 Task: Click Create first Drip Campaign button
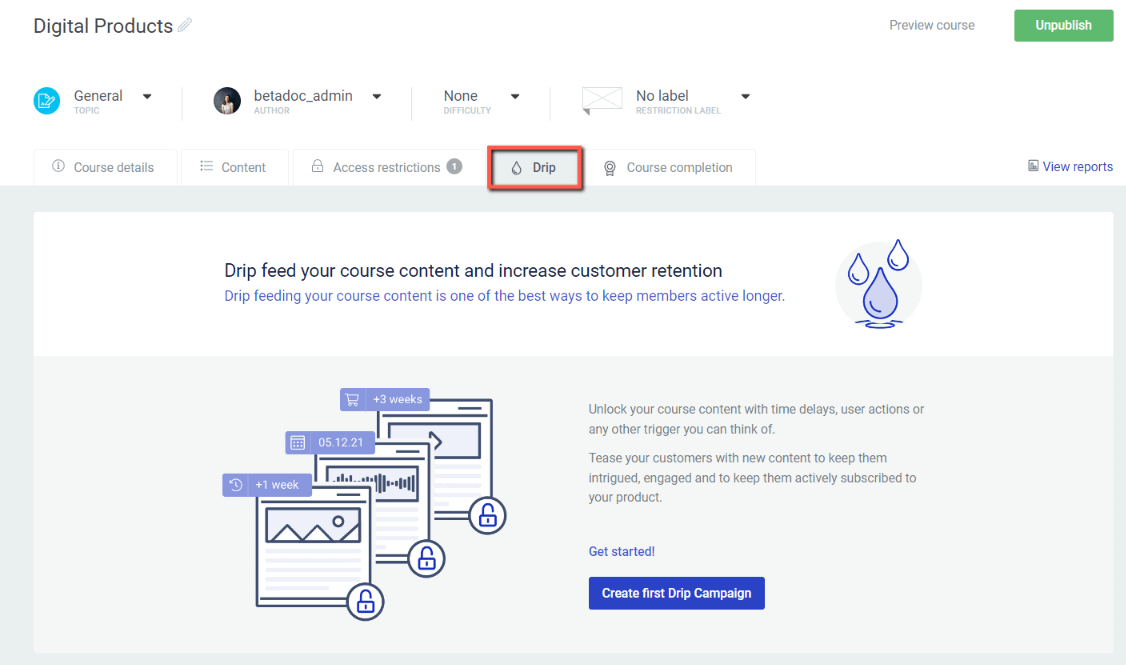pos(676,593)
